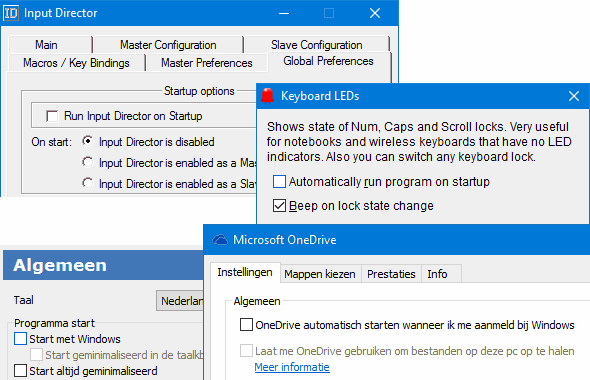Open the Meer informatie link
Screen dimensions: 590x380
coord(292,367)
